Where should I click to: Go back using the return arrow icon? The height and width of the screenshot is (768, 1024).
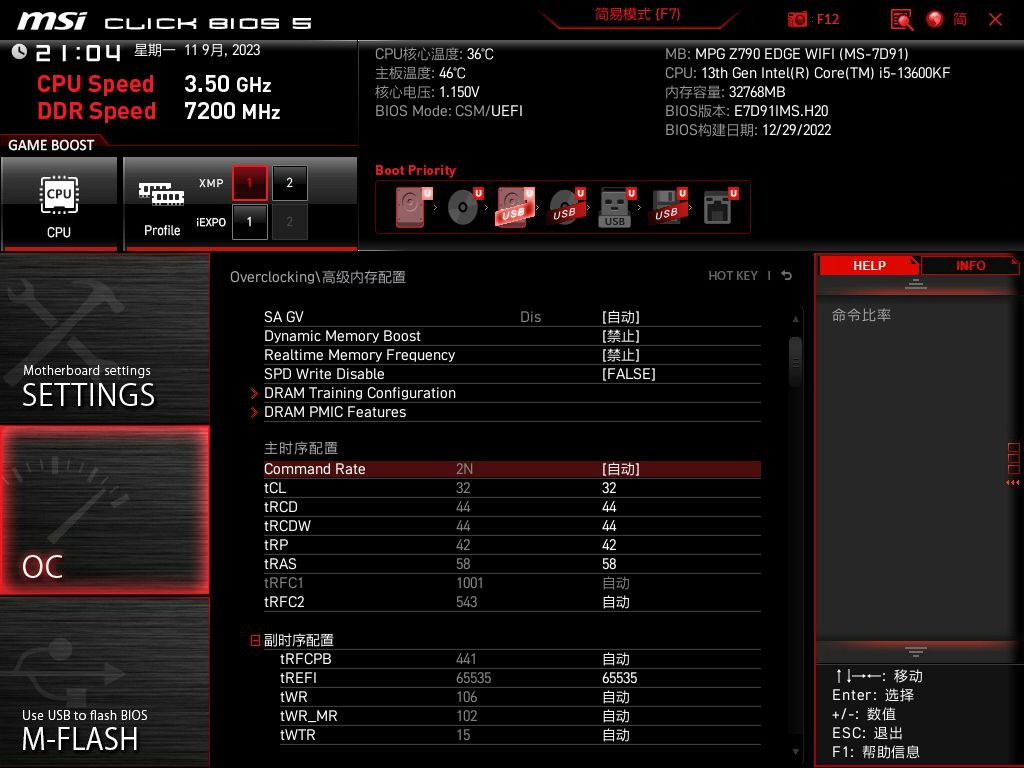click(x=787, y=276)
